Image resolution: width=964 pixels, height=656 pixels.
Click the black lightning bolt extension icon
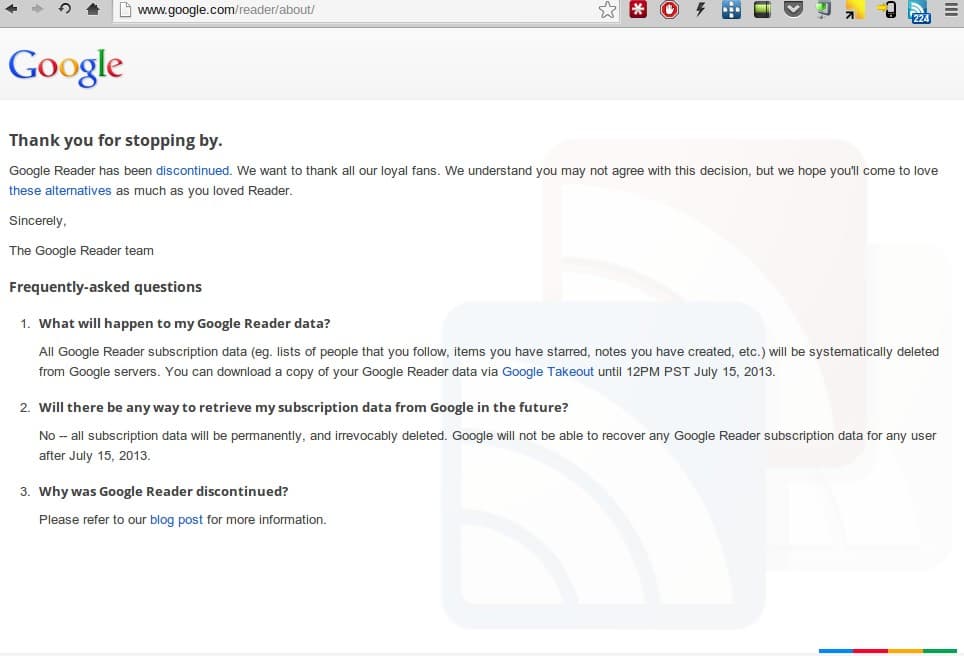coord(700,9)
